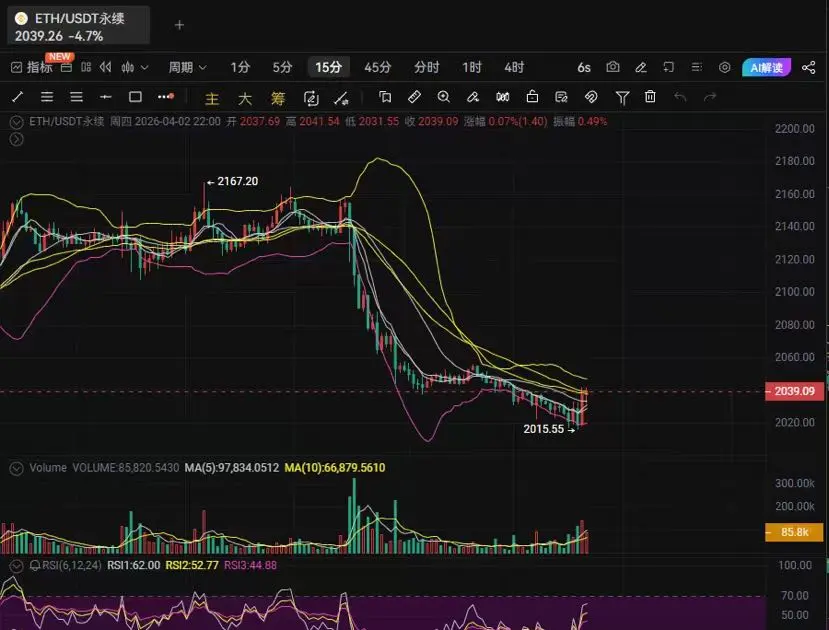
Task: Open the candlestick chart type dropdown
Action: point(134,67)
